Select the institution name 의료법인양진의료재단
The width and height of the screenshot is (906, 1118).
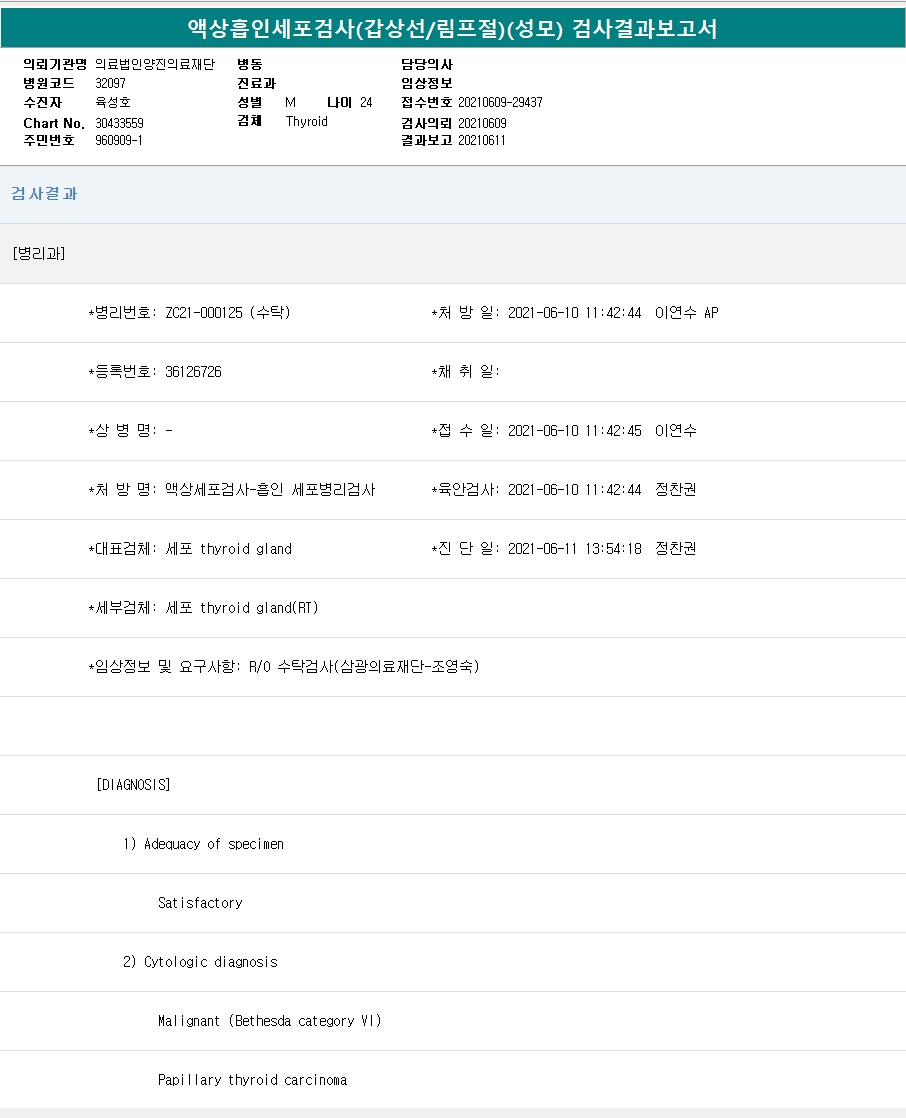pyautogui.click(x=155, y=64)
